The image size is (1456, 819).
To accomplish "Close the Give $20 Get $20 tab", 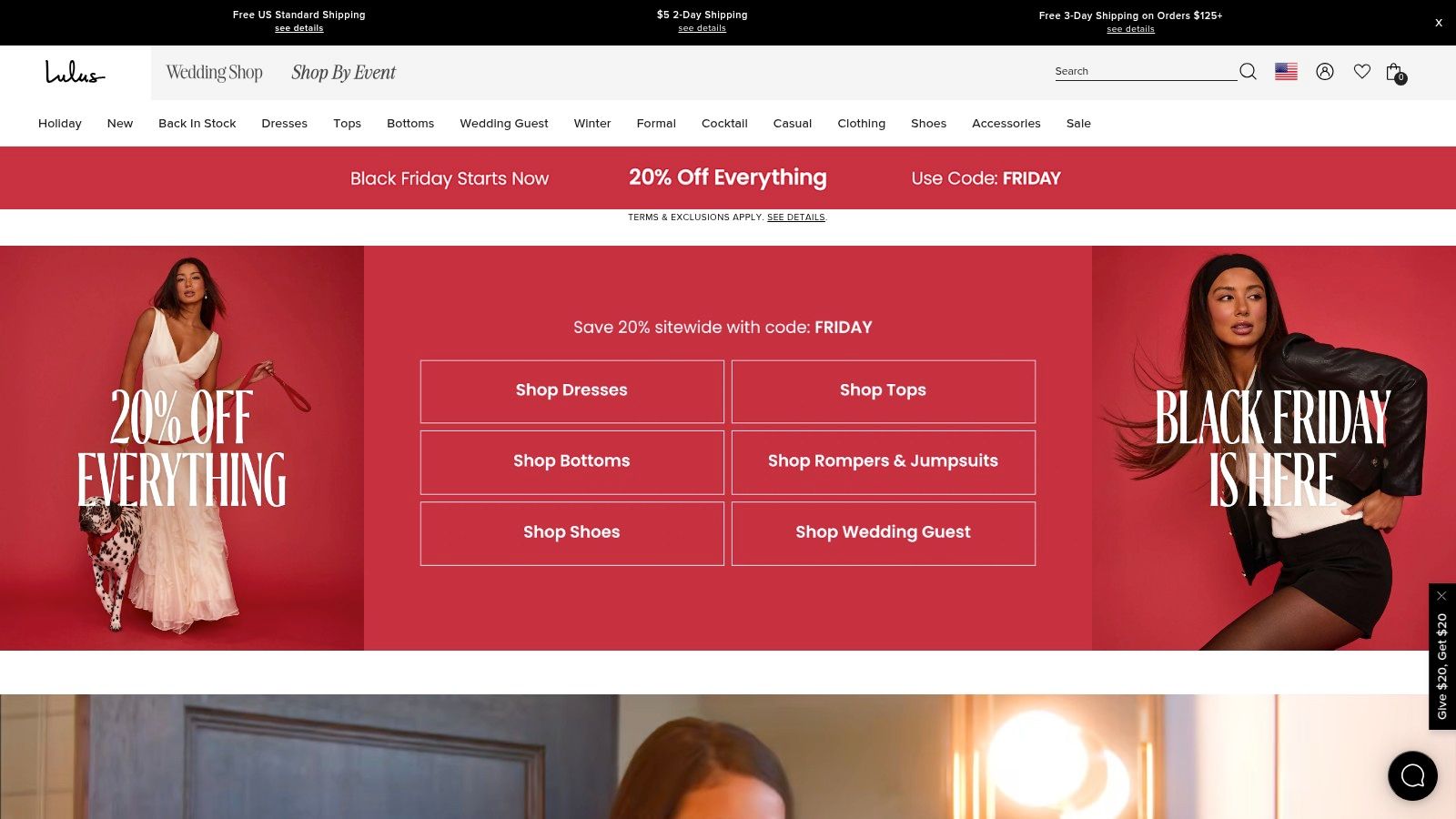I will (x=1441, y=596).
